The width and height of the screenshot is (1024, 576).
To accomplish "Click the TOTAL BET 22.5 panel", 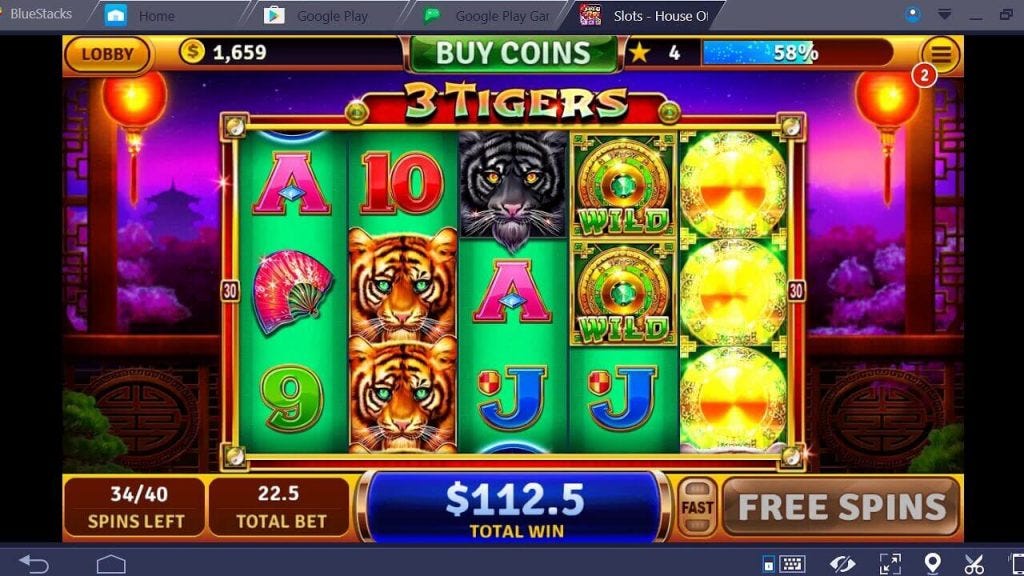I will coord(279,507).
